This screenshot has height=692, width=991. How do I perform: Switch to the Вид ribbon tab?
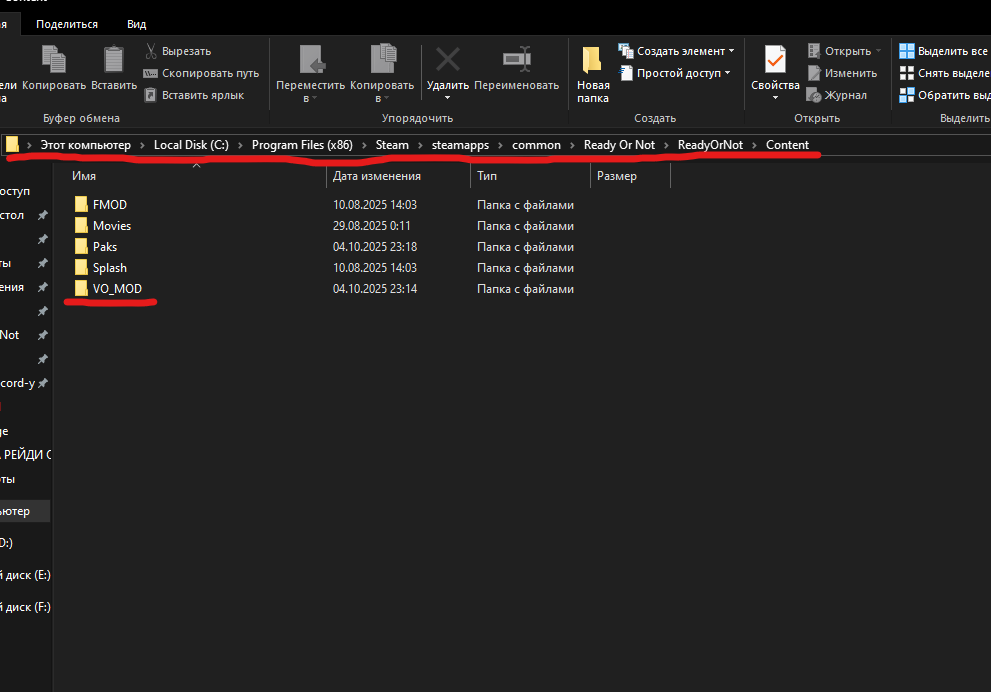(137, 24)
